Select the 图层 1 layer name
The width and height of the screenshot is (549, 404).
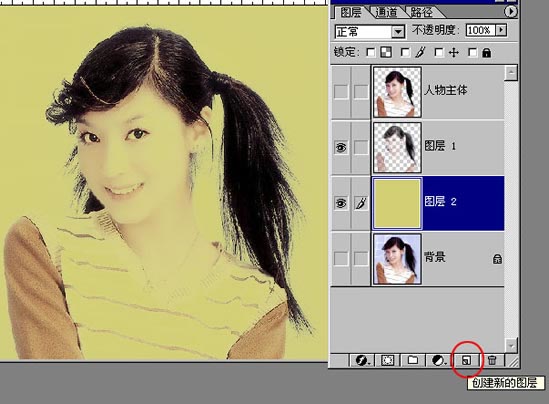point(440,146)
